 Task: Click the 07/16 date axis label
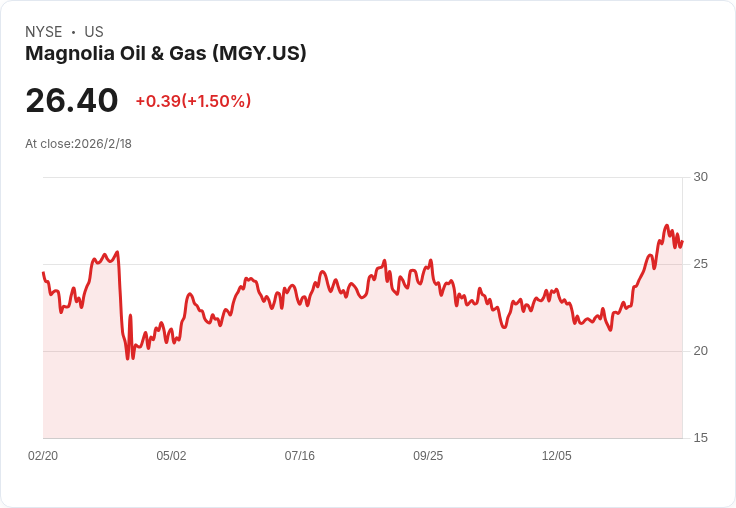click(299, 456)
